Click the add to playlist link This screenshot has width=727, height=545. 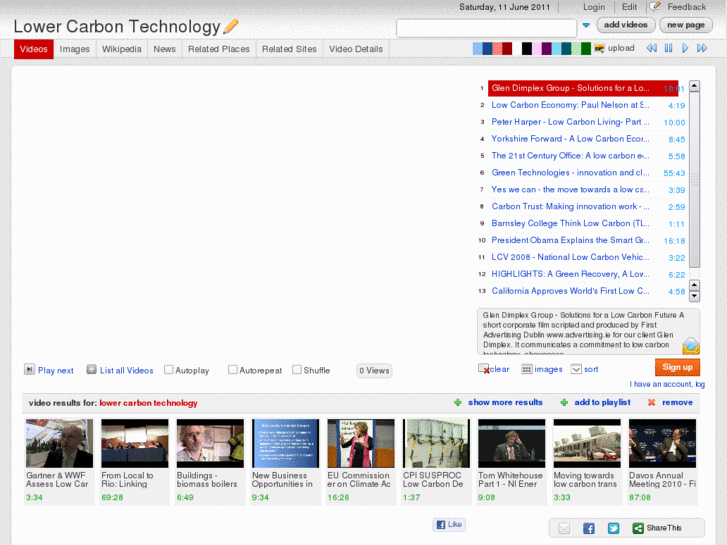[x=602, y=402]
